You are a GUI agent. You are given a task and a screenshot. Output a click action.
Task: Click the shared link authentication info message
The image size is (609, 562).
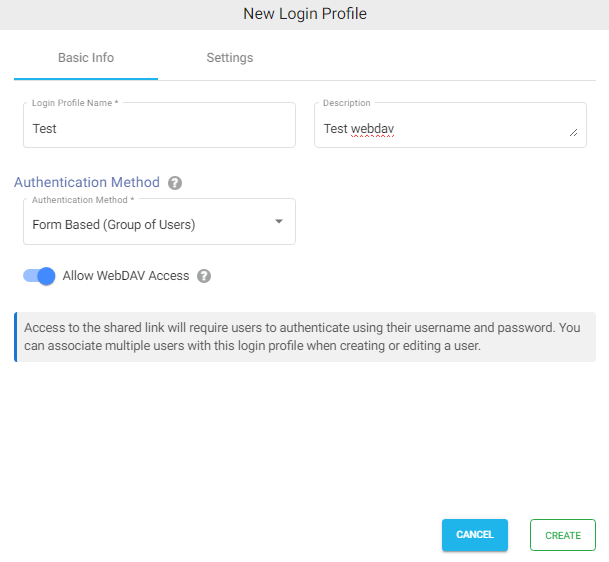(304, 336)
